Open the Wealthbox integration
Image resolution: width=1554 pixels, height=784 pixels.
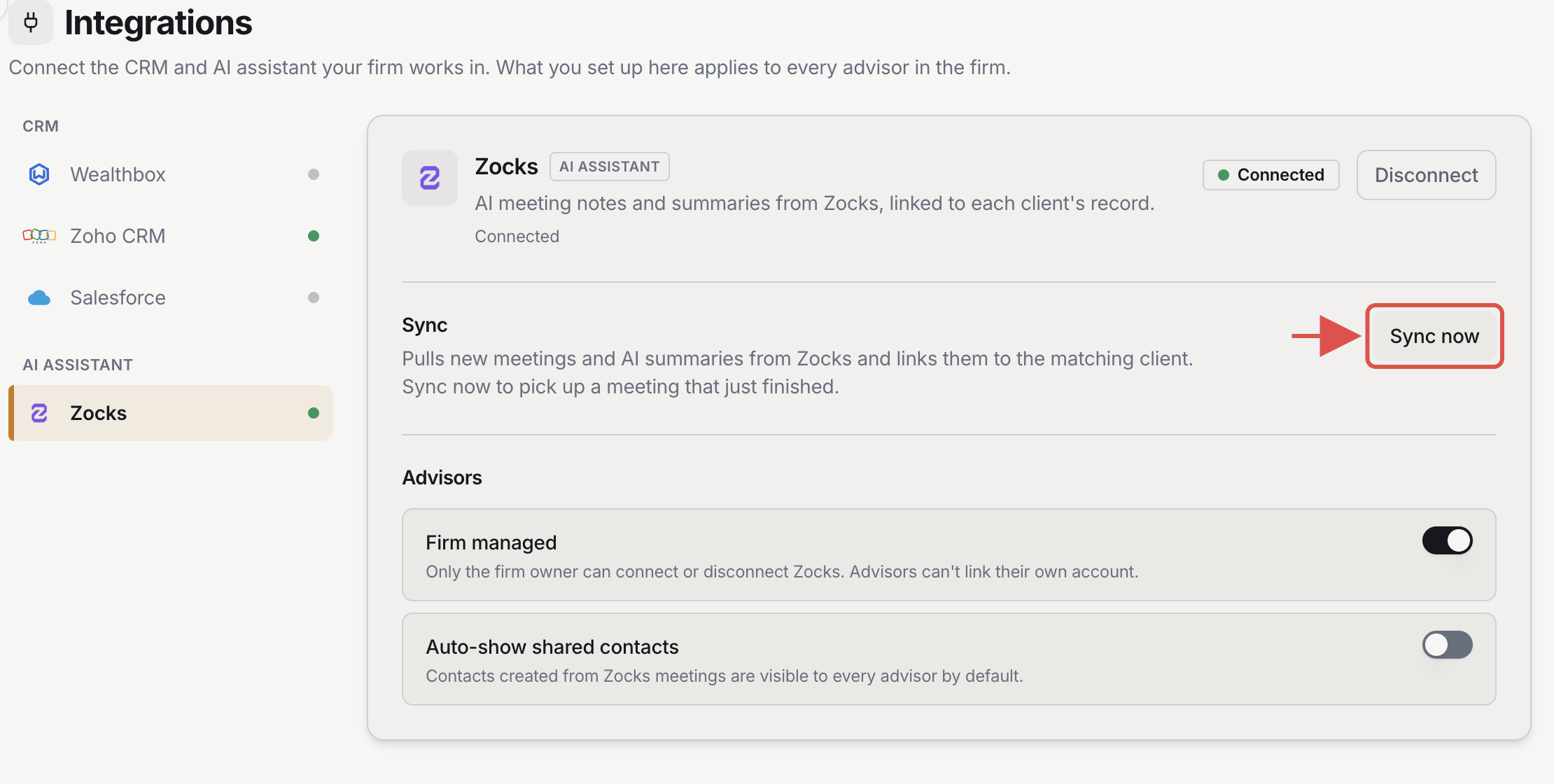[171, 174]
